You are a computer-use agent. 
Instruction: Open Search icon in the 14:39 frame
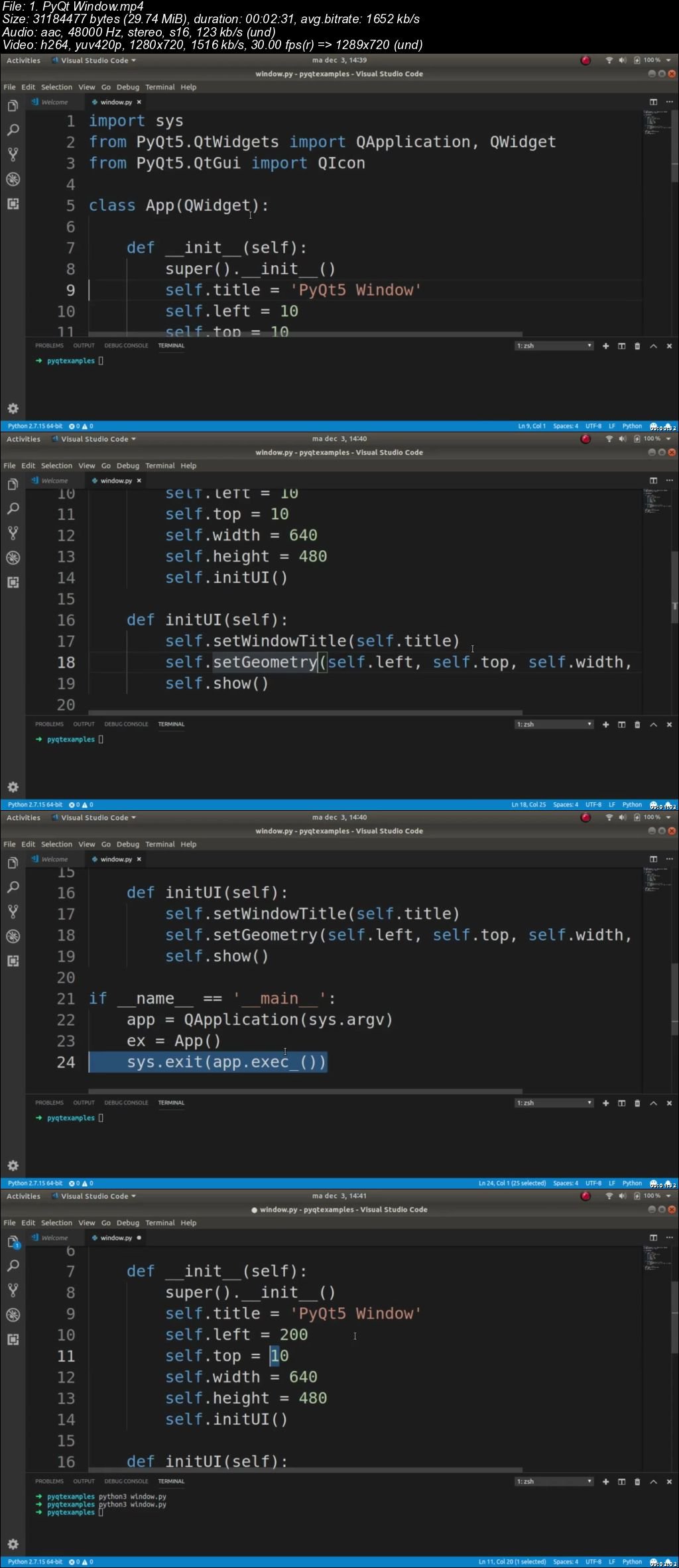tap(13, 130)
